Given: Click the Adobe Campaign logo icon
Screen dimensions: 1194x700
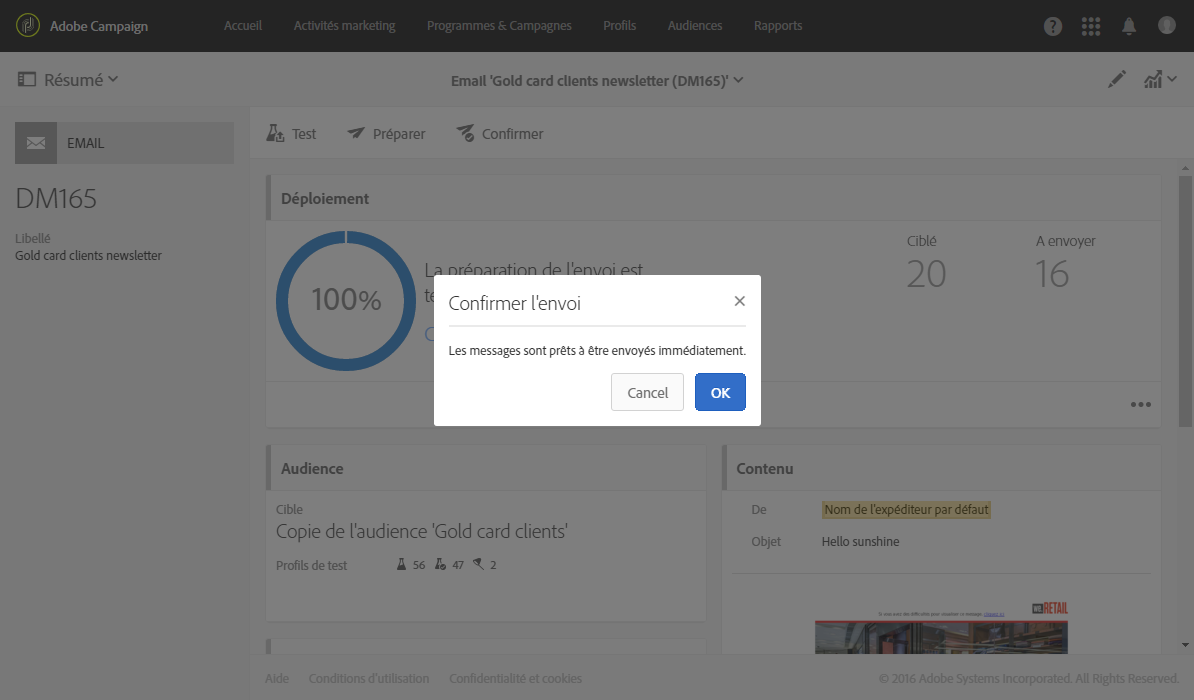Looking at the screenshot, I should pos(28,26).
